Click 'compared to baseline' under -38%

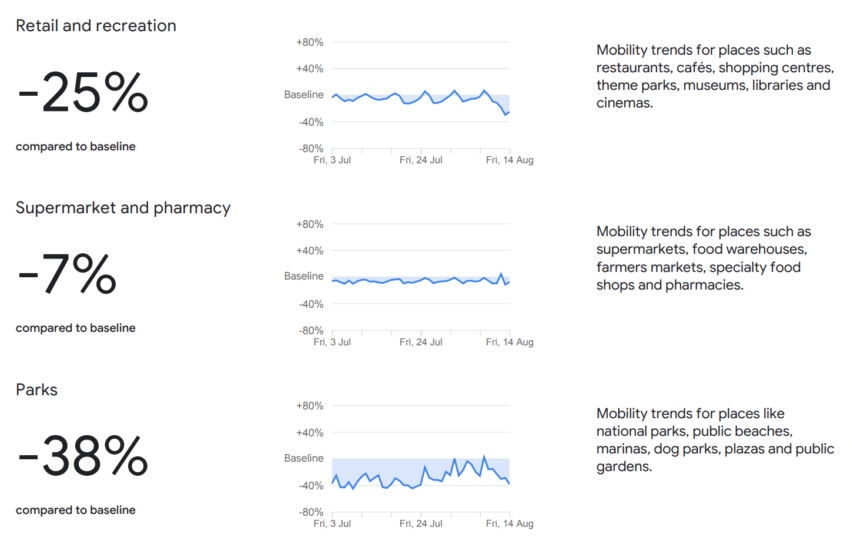tap(76, 510)
